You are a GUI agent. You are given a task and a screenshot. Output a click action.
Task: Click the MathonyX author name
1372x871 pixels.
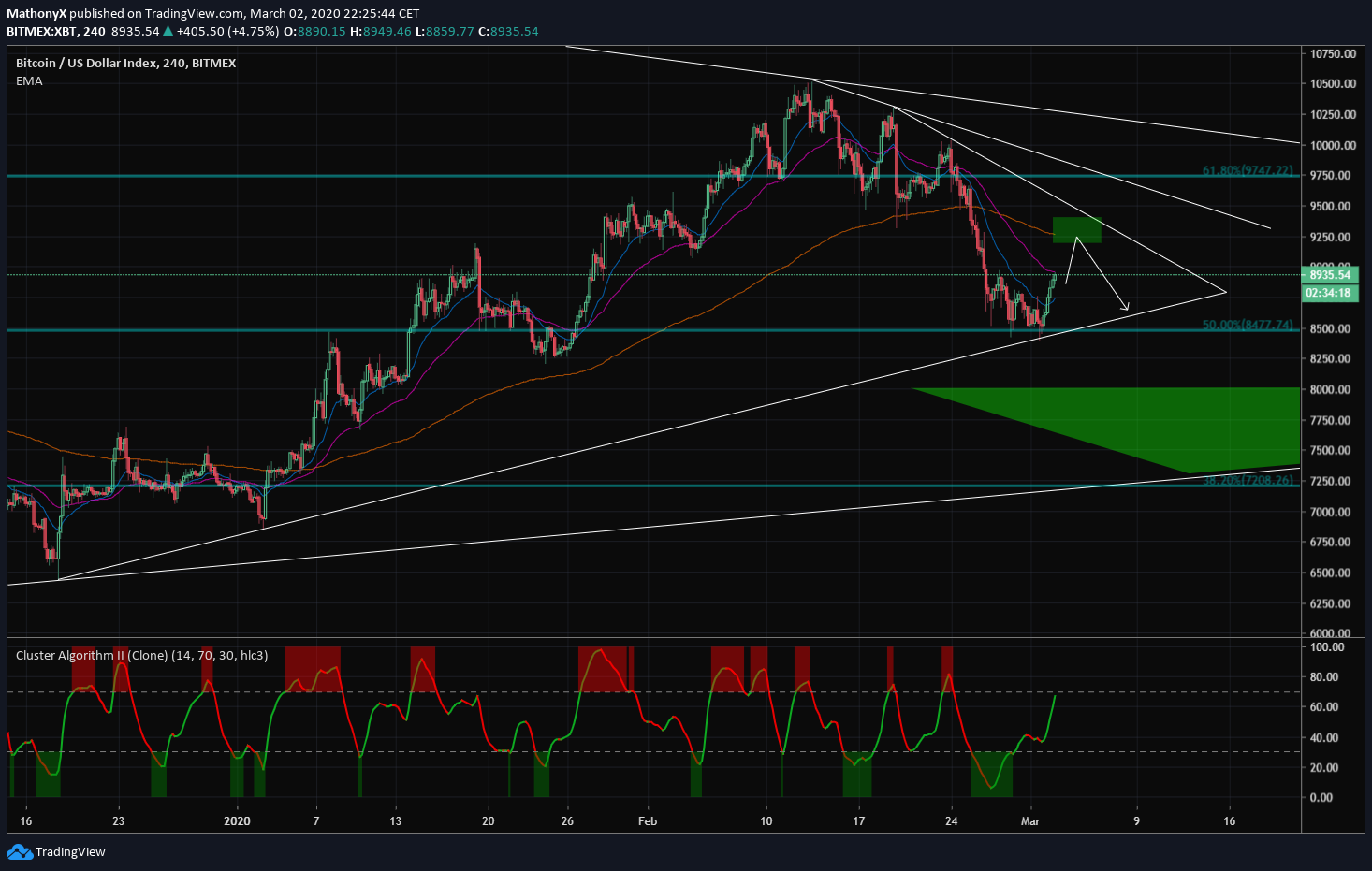[36, 13]
